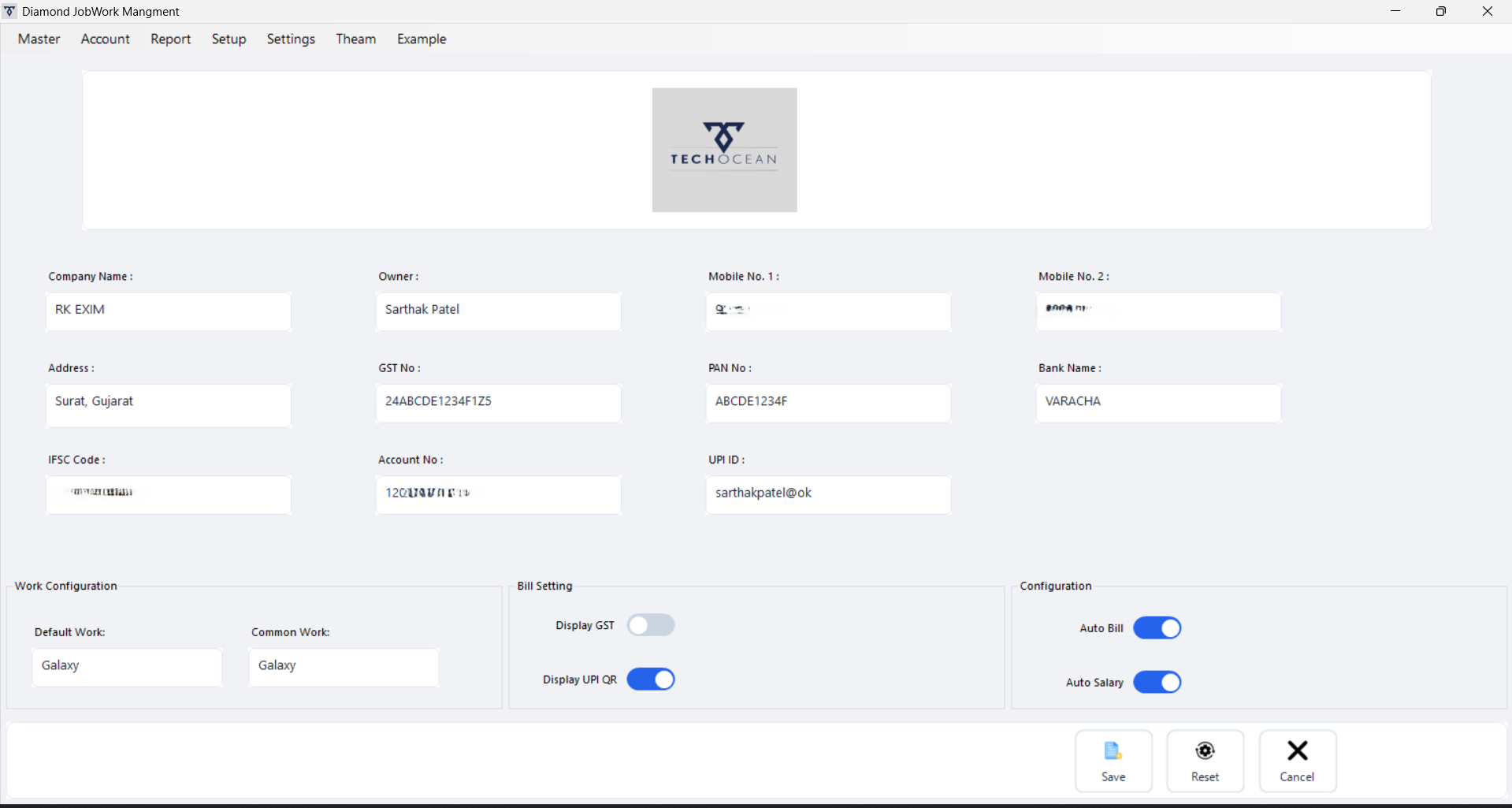Select the PAN No input field
The image size is (1512, 808).
(x=829, y=403)
